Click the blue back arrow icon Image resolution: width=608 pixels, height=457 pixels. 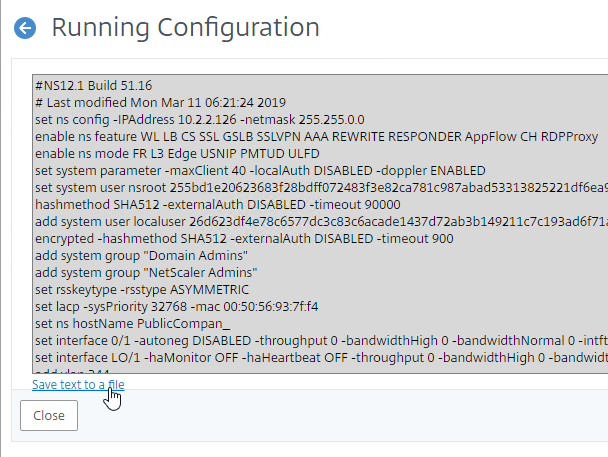25,28
